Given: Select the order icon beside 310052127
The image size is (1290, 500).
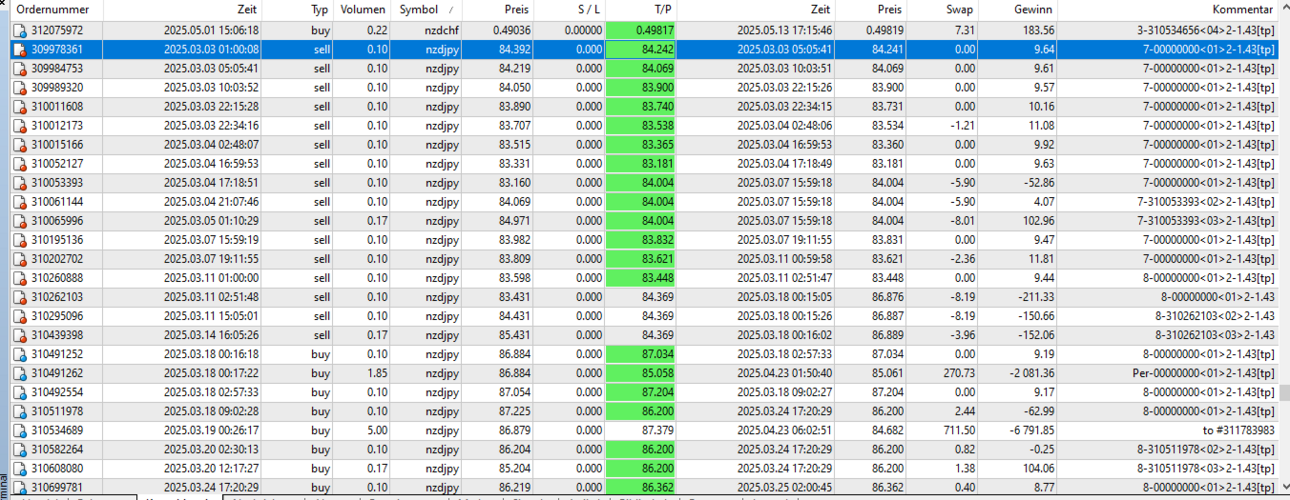Looking at the screenshot, I should 20,163.
